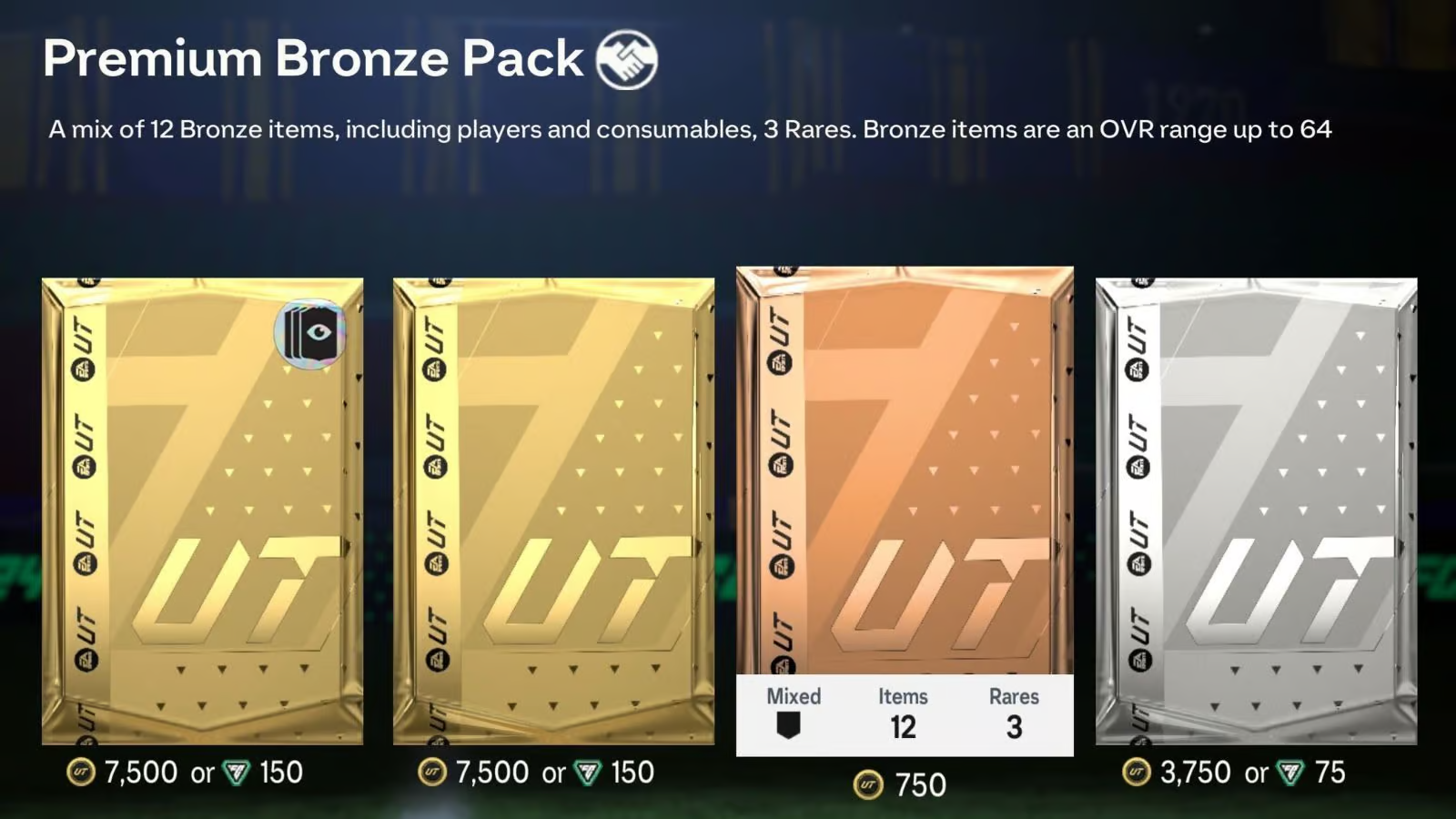
Task: Click the preview eye icon on first gold pack
Action: pyautogui.click(x=310, y=333)
